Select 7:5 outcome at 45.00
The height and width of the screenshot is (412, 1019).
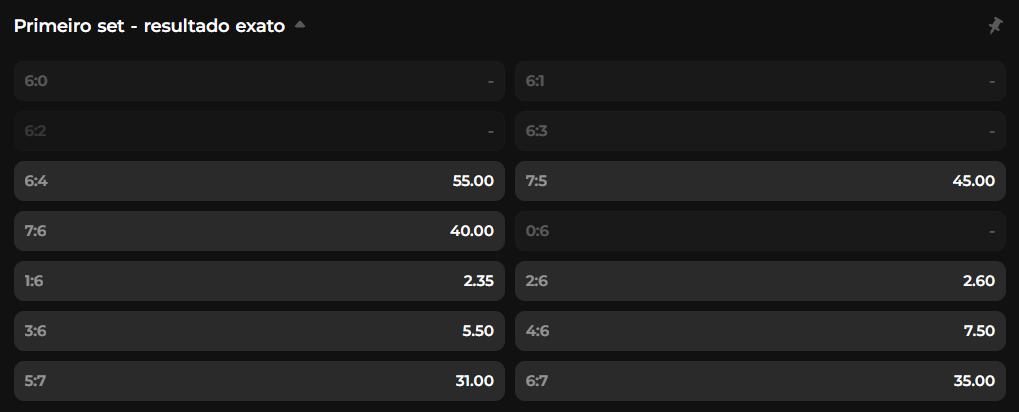pyautogui.click(x=760, y=181)
